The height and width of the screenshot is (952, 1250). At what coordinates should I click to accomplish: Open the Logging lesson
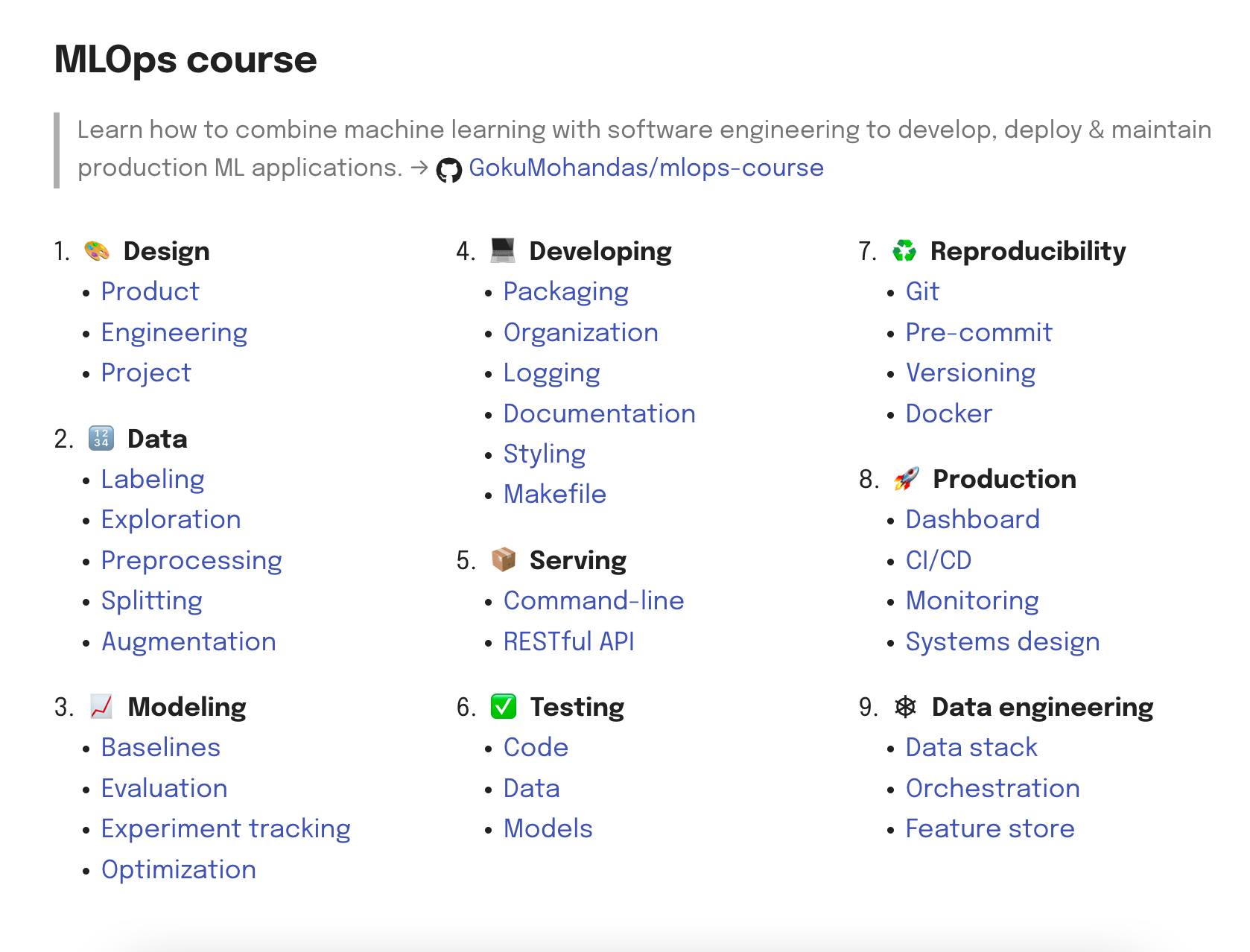pyautogui.click(x=552, y=372)
